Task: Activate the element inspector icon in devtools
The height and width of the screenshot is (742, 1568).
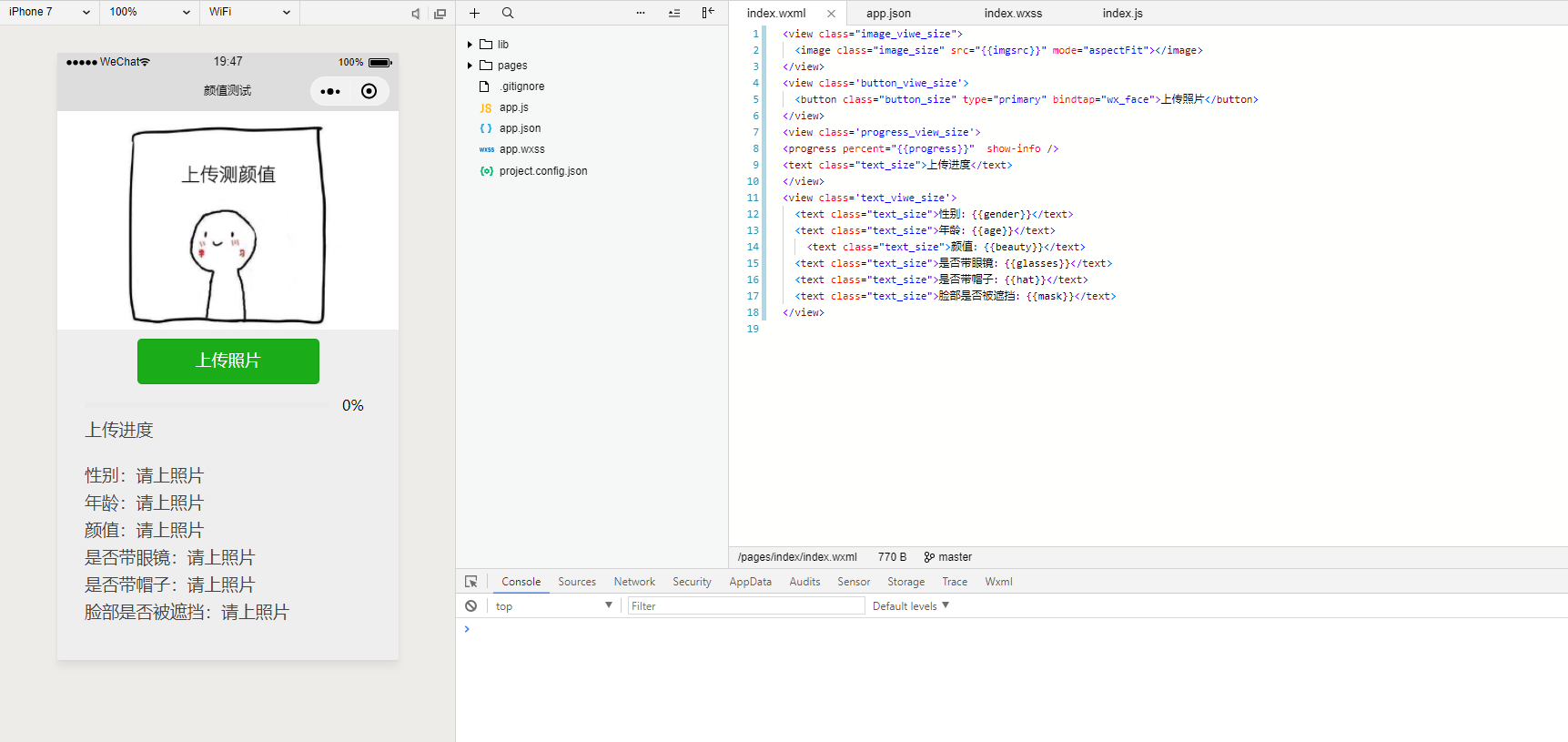Action: pyautogui.click(x=471, y=582)
